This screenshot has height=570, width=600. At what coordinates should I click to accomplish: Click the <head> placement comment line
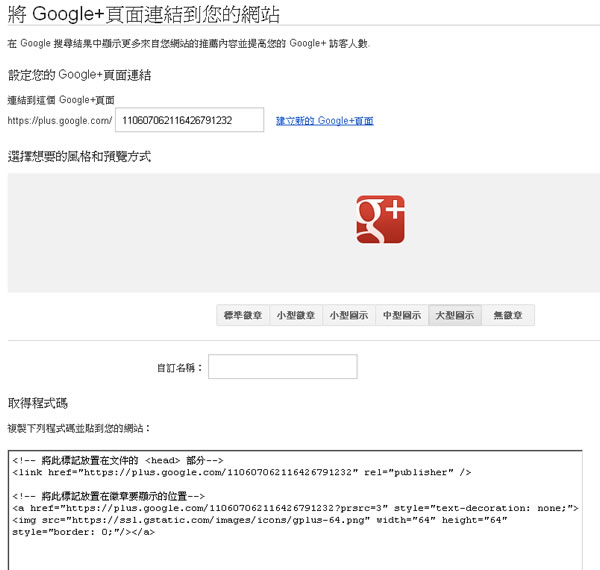[x=117, y=460]
